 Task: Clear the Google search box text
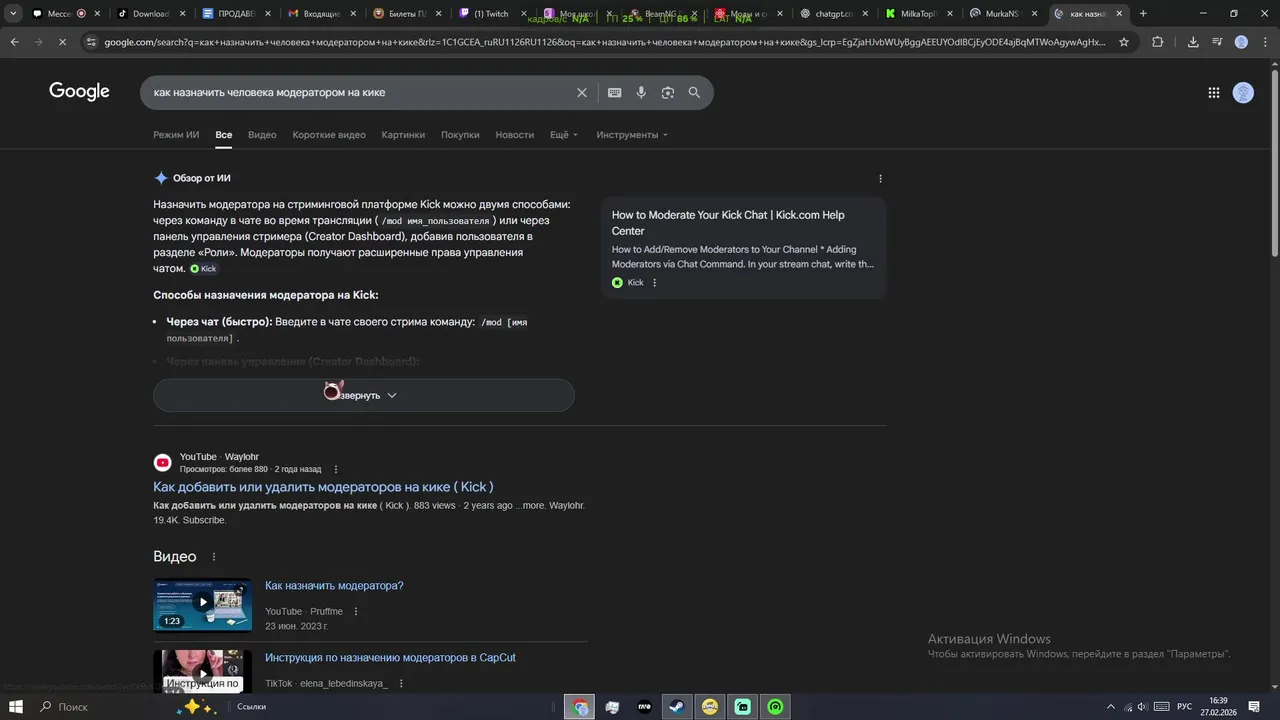pyautogui.click(x=581, y=92)
